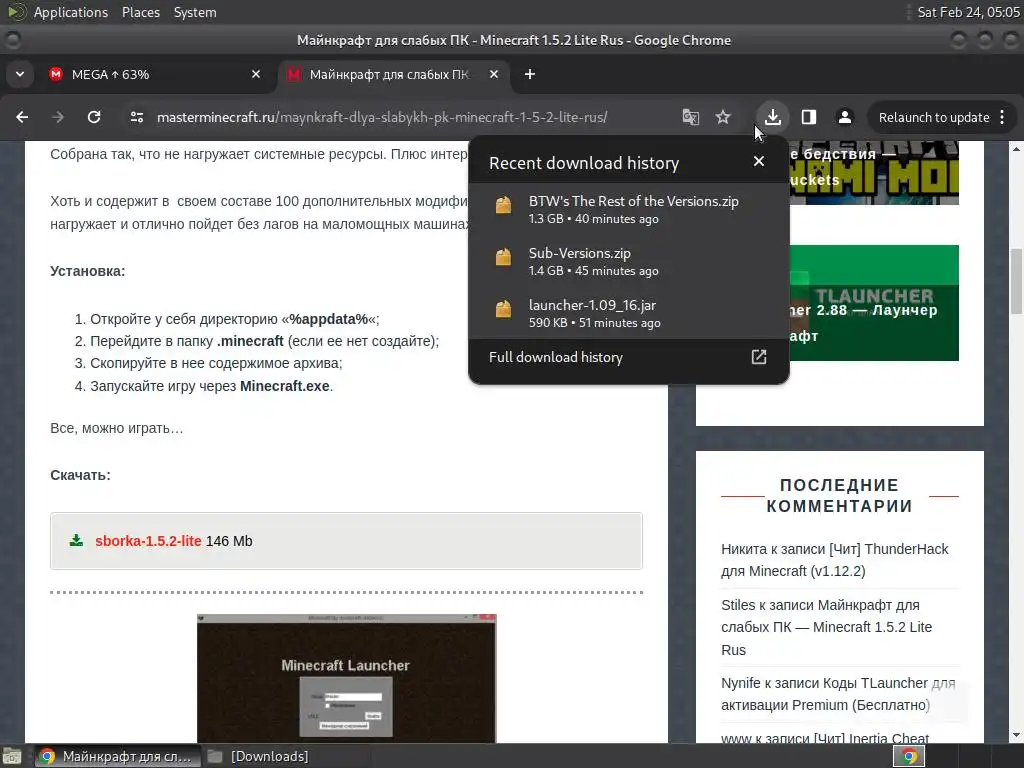Open TLauncher 2.88 sidebar banner
Screen dimensions: 1024x768
[873, 303]
